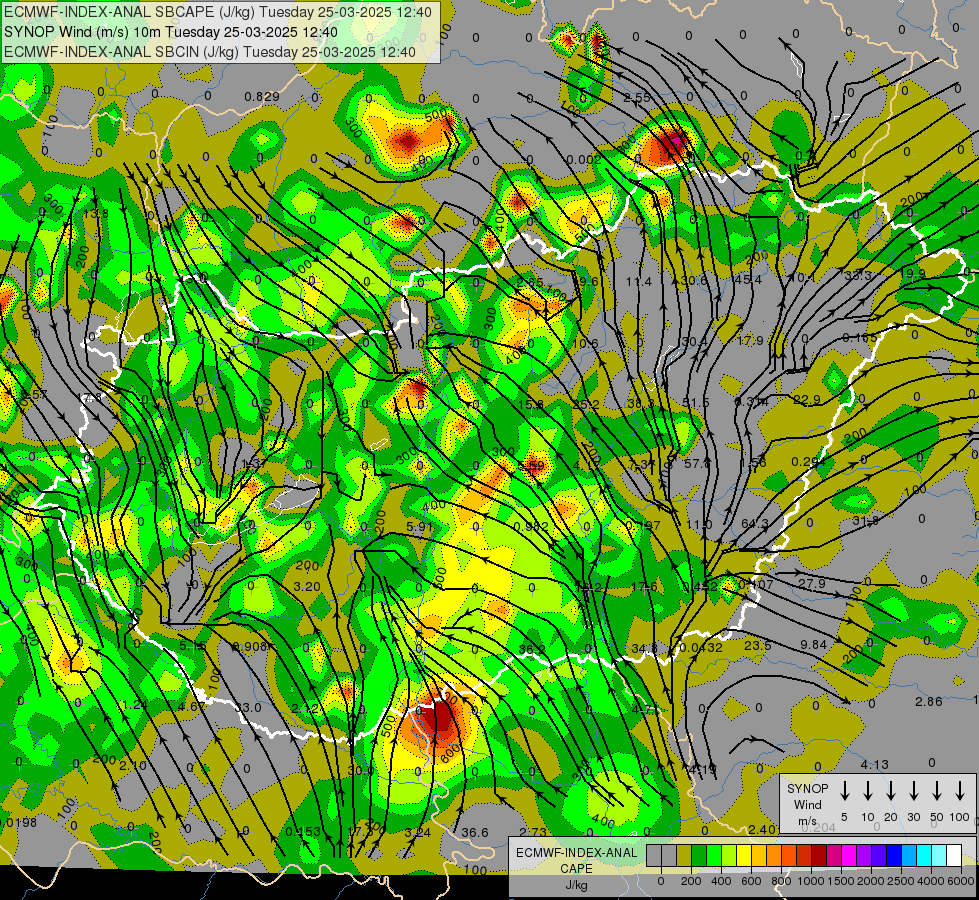Click the 4.13 value on the map

point(874,764)
